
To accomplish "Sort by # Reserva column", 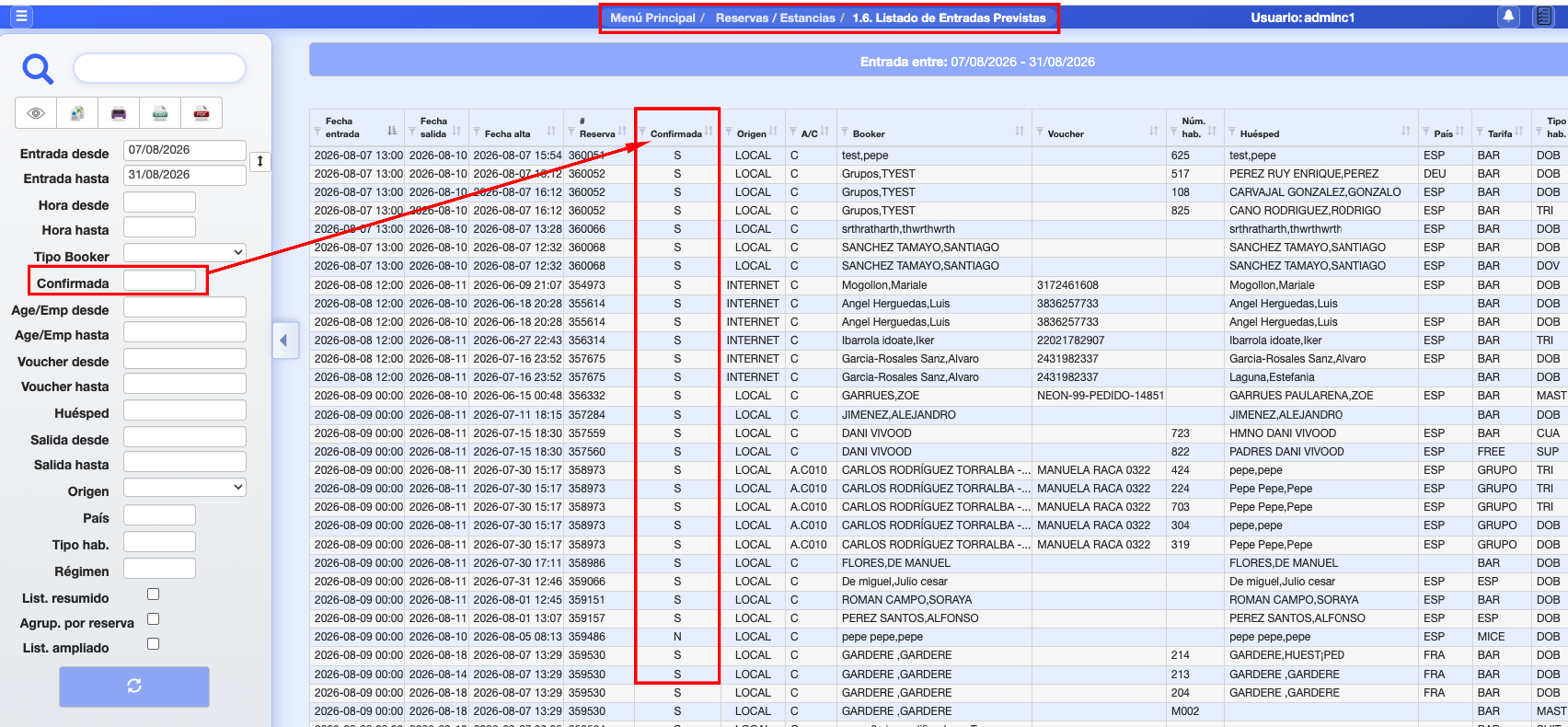I will (622, 131).
